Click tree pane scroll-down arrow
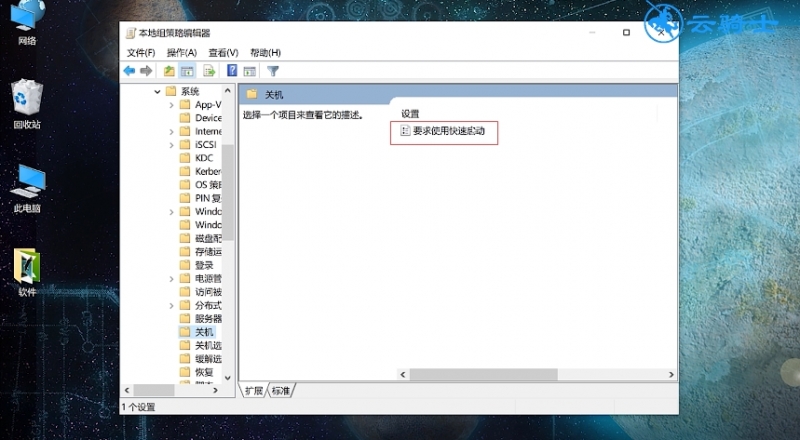 click(x=228, y=378)
